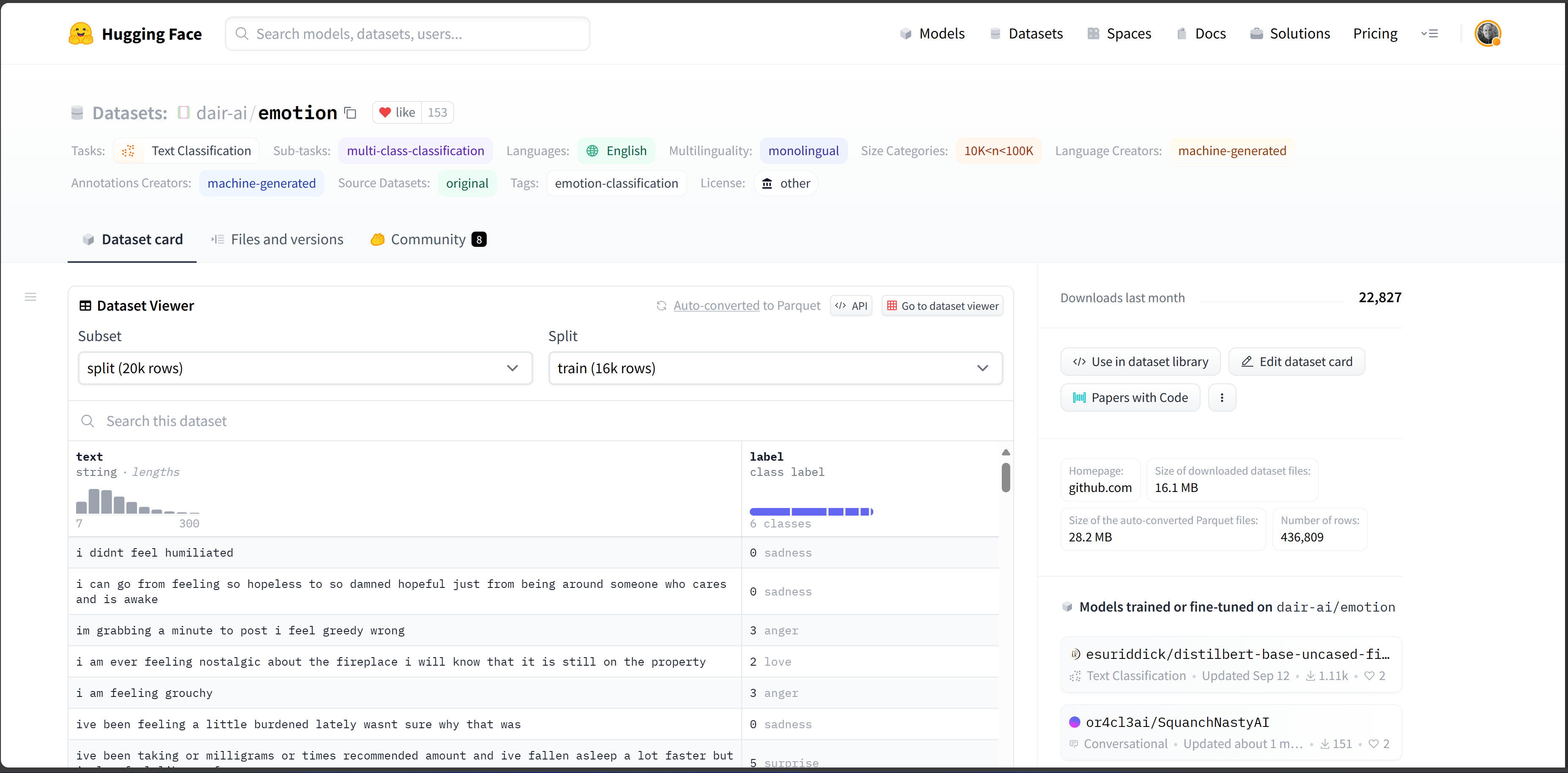Open the Solutions navigation item
This screenshot has width=1568, height=773.
[1290, 33]
